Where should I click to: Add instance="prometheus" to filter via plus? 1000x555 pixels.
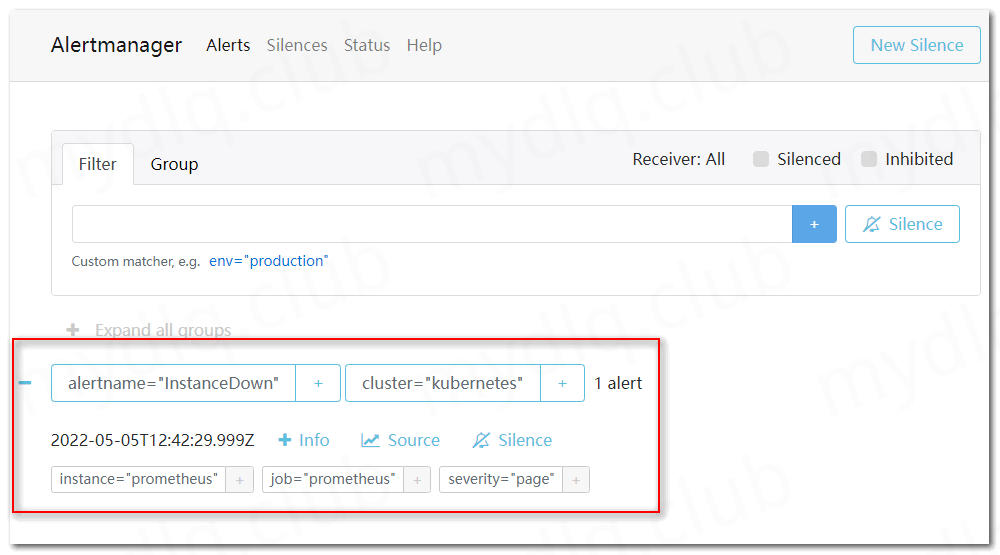coord(240,480)
